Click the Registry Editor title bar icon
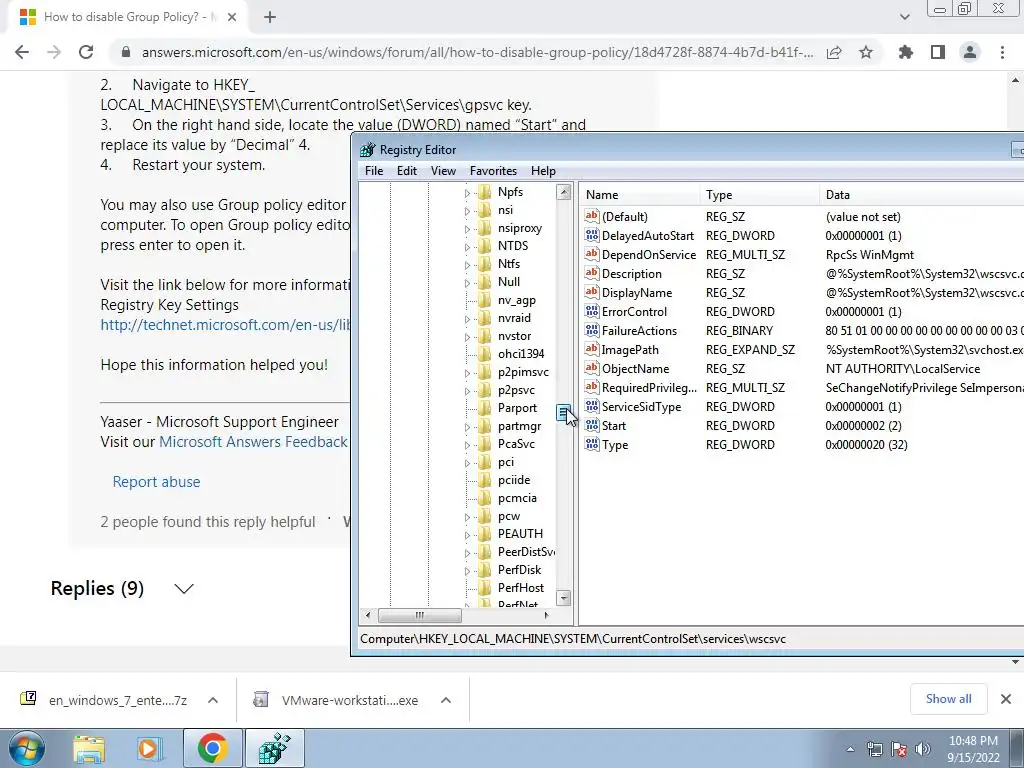Image resolution: width=1024 pixels, height=768 pixels. [368, 150]
